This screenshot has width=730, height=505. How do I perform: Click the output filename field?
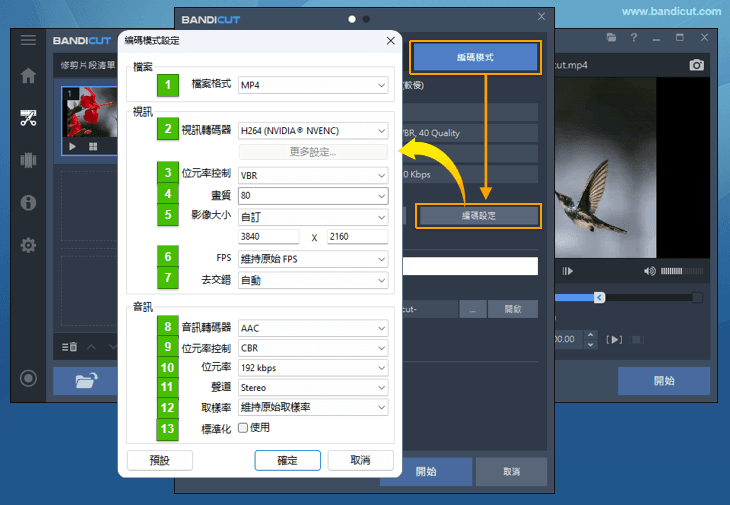click(470, 266)
